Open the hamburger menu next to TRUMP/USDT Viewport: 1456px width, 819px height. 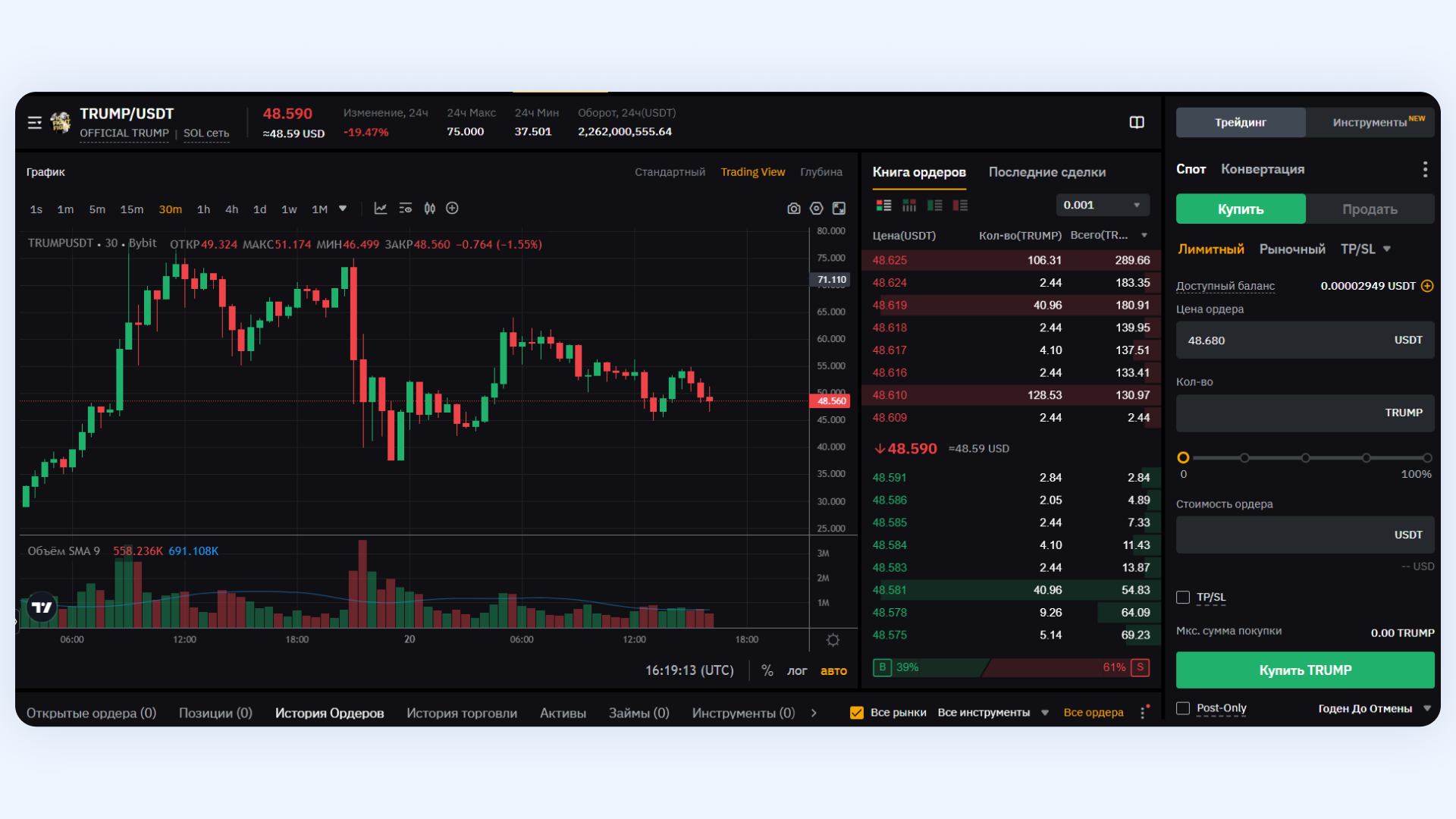click(35, 123)
